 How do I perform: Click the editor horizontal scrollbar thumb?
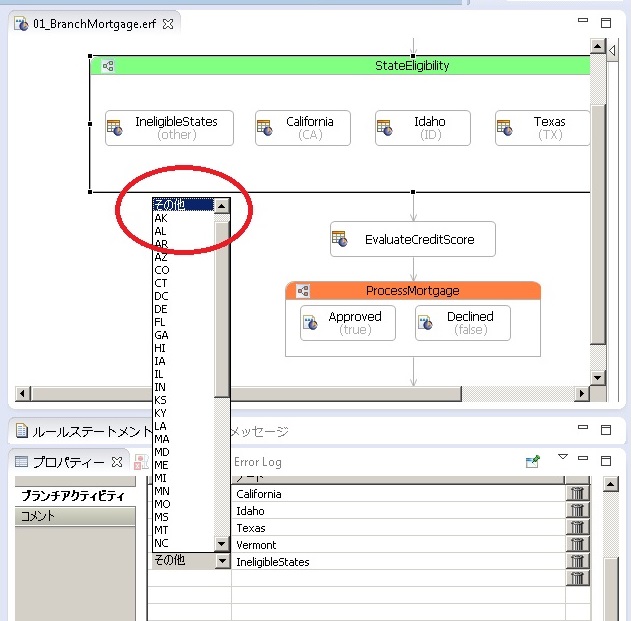click(247, 394)
